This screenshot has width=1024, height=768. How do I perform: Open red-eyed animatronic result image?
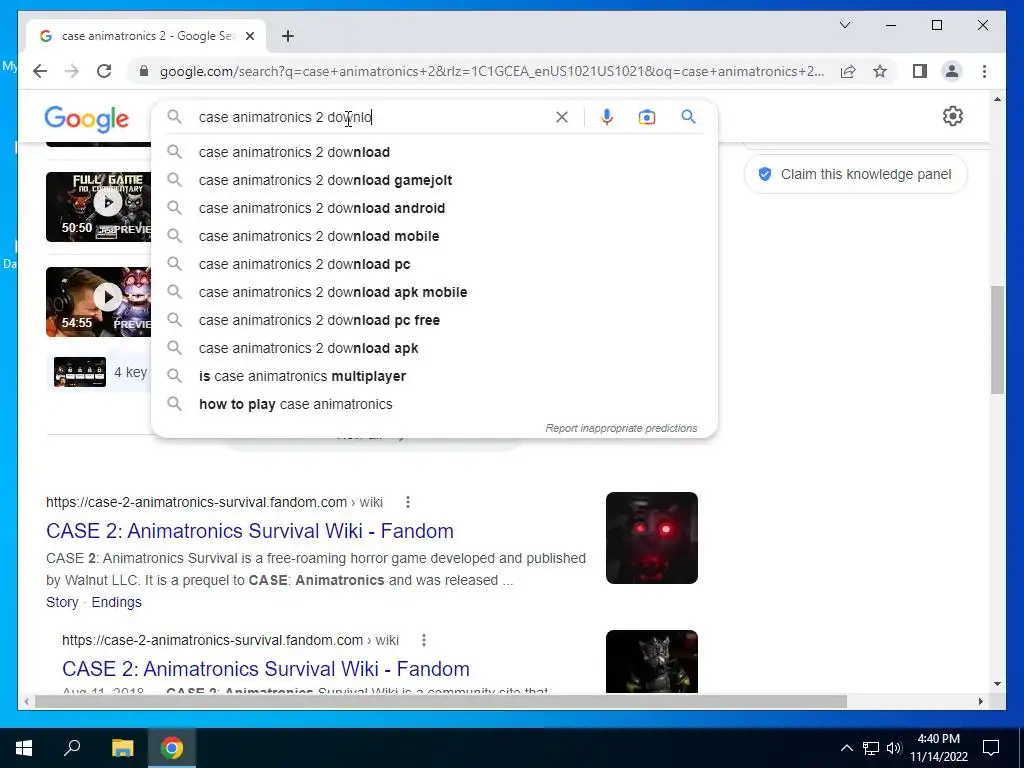tap(652, 537)
